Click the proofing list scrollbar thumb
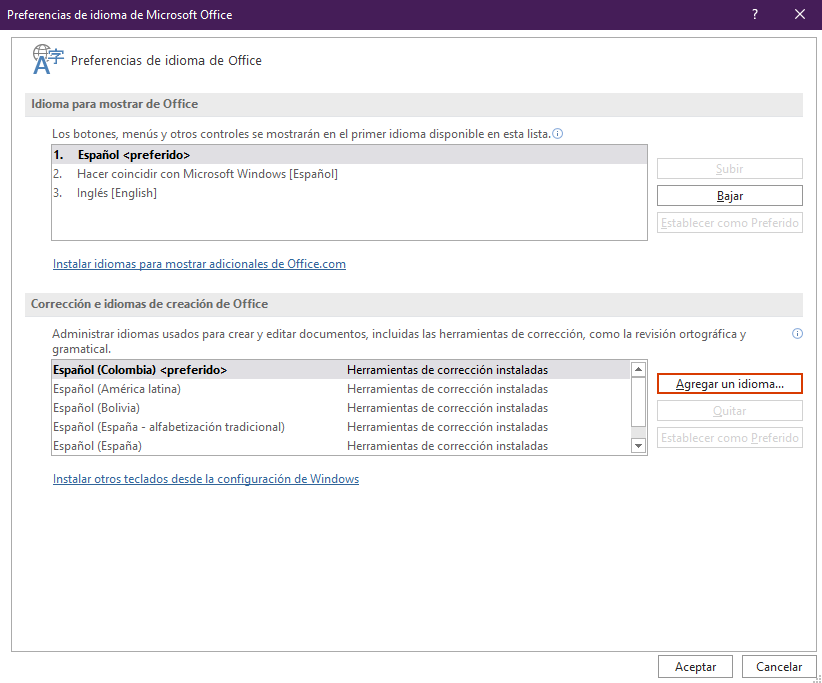 tap(638, 402)
